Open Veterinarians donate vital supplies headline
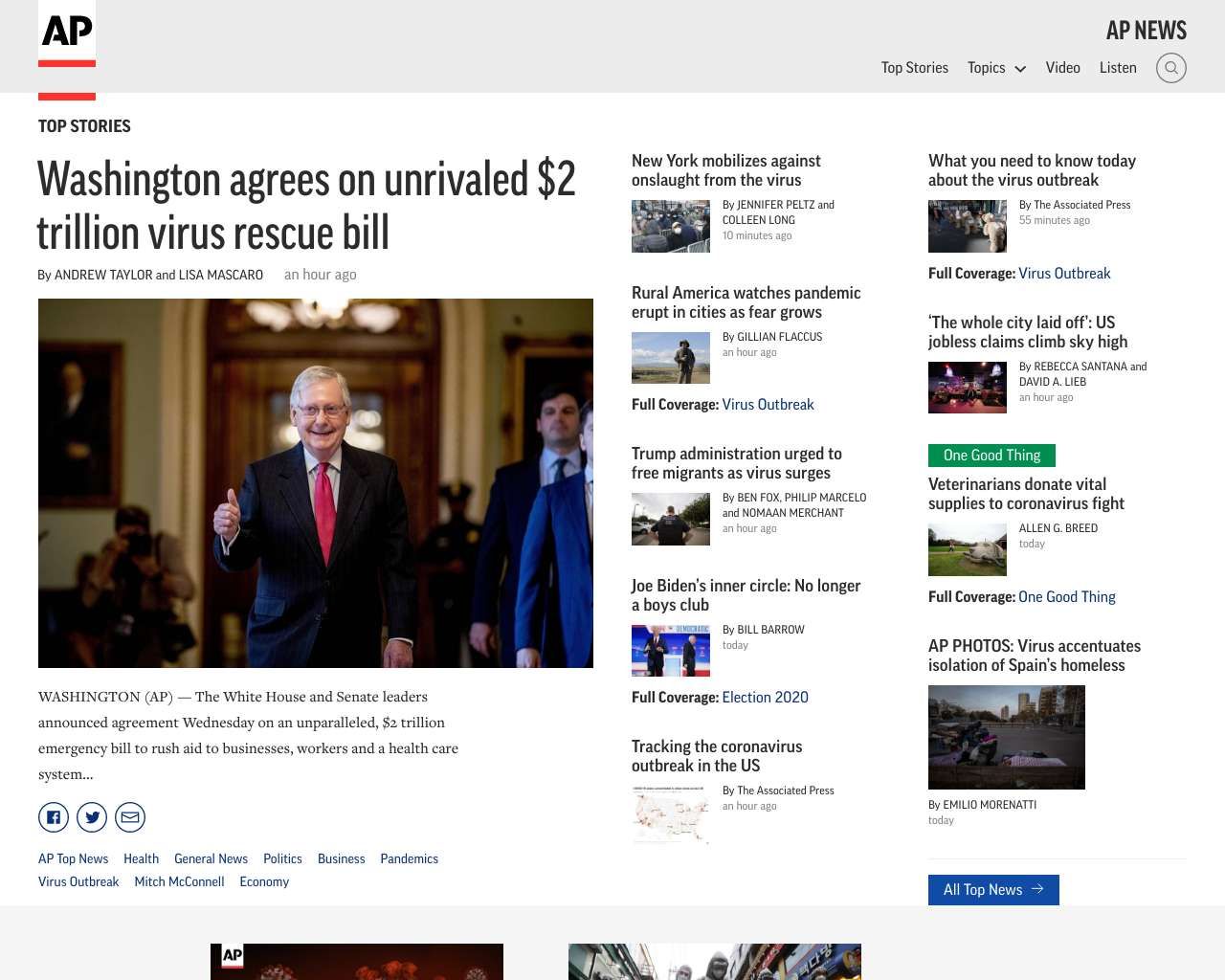The image size is (1225, 980). (1026, 494)
